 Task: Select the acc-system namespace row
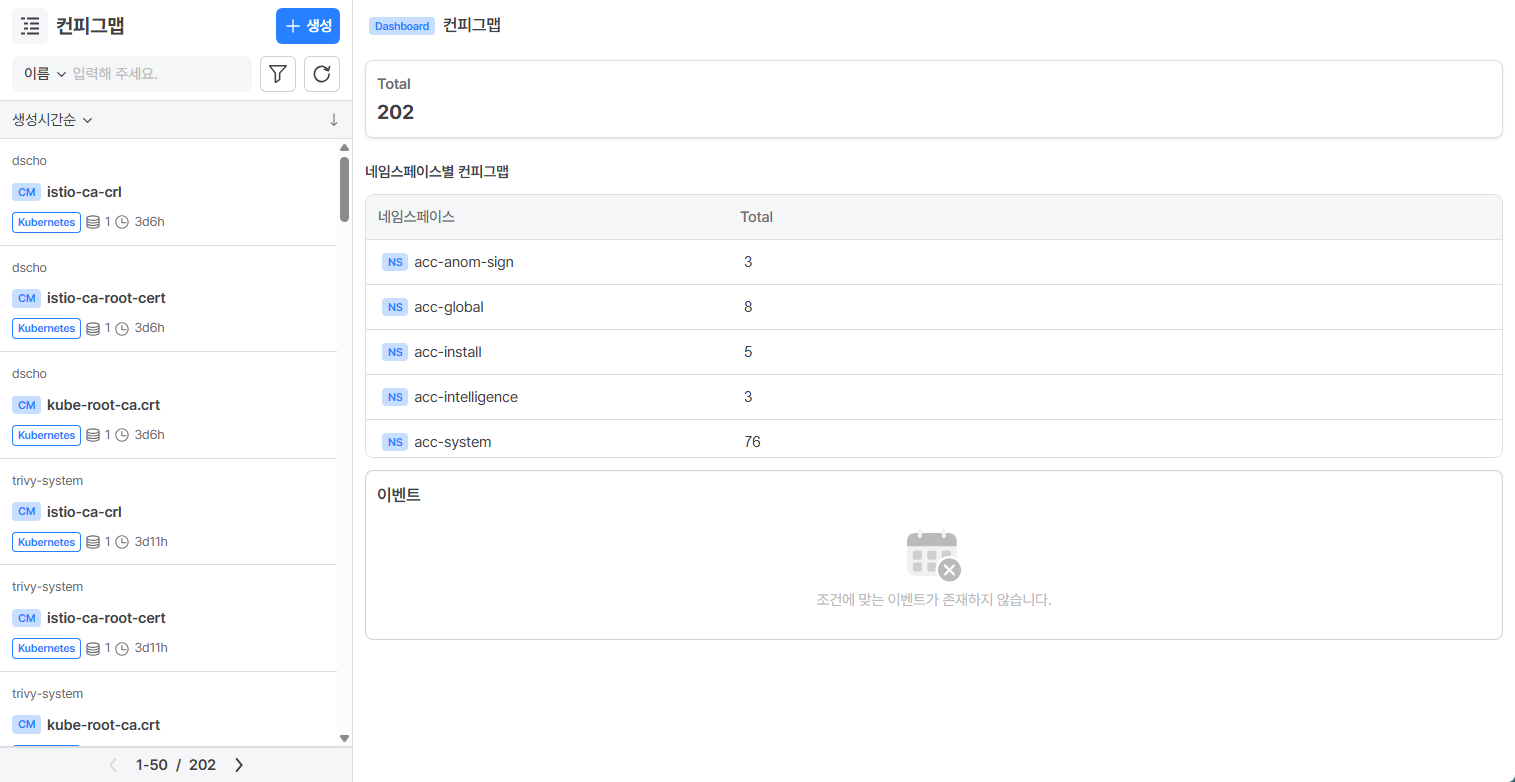pyautogui.click(x=934, y=439)
